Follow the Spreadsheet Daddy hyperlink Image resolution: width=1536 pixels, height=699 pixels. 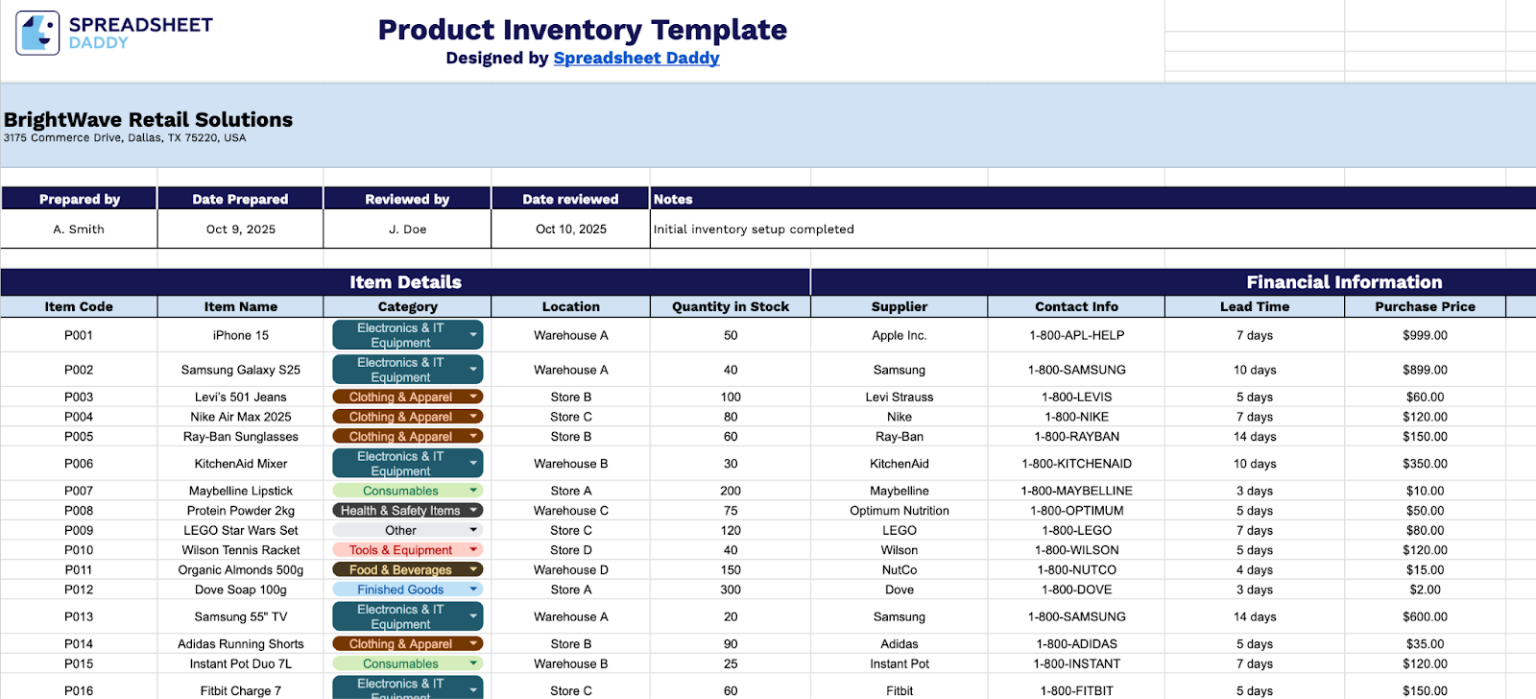pos(637,58)
